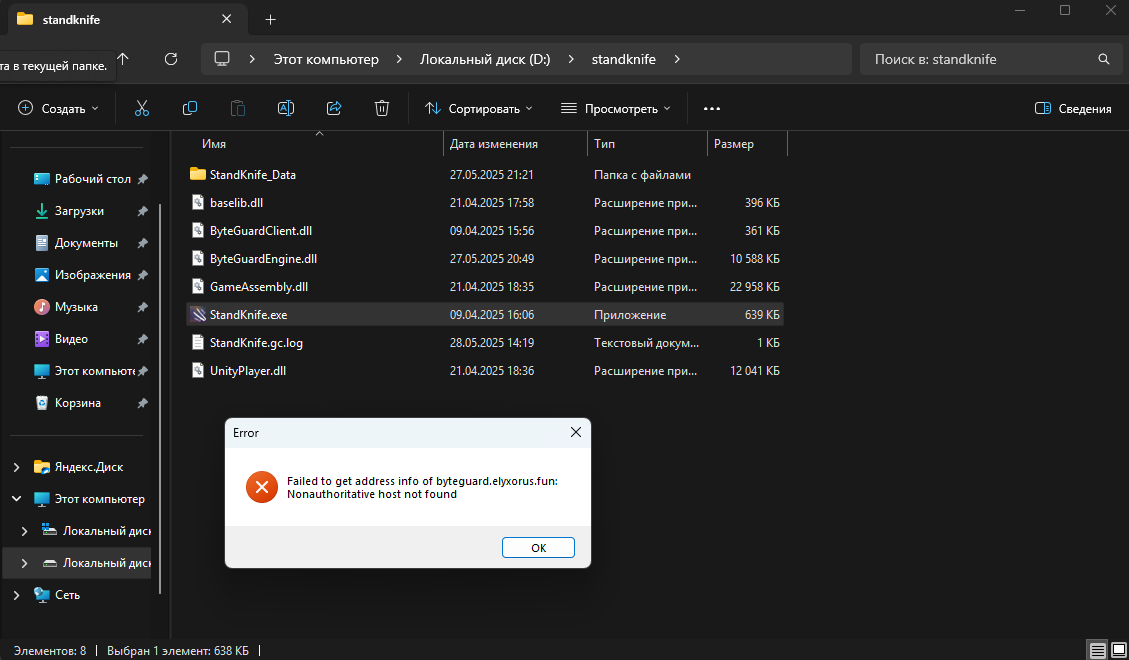Screen dimensions: 1129x660
Task: Select ByteGuardEngine.dll file
Action: pos(485,258)
